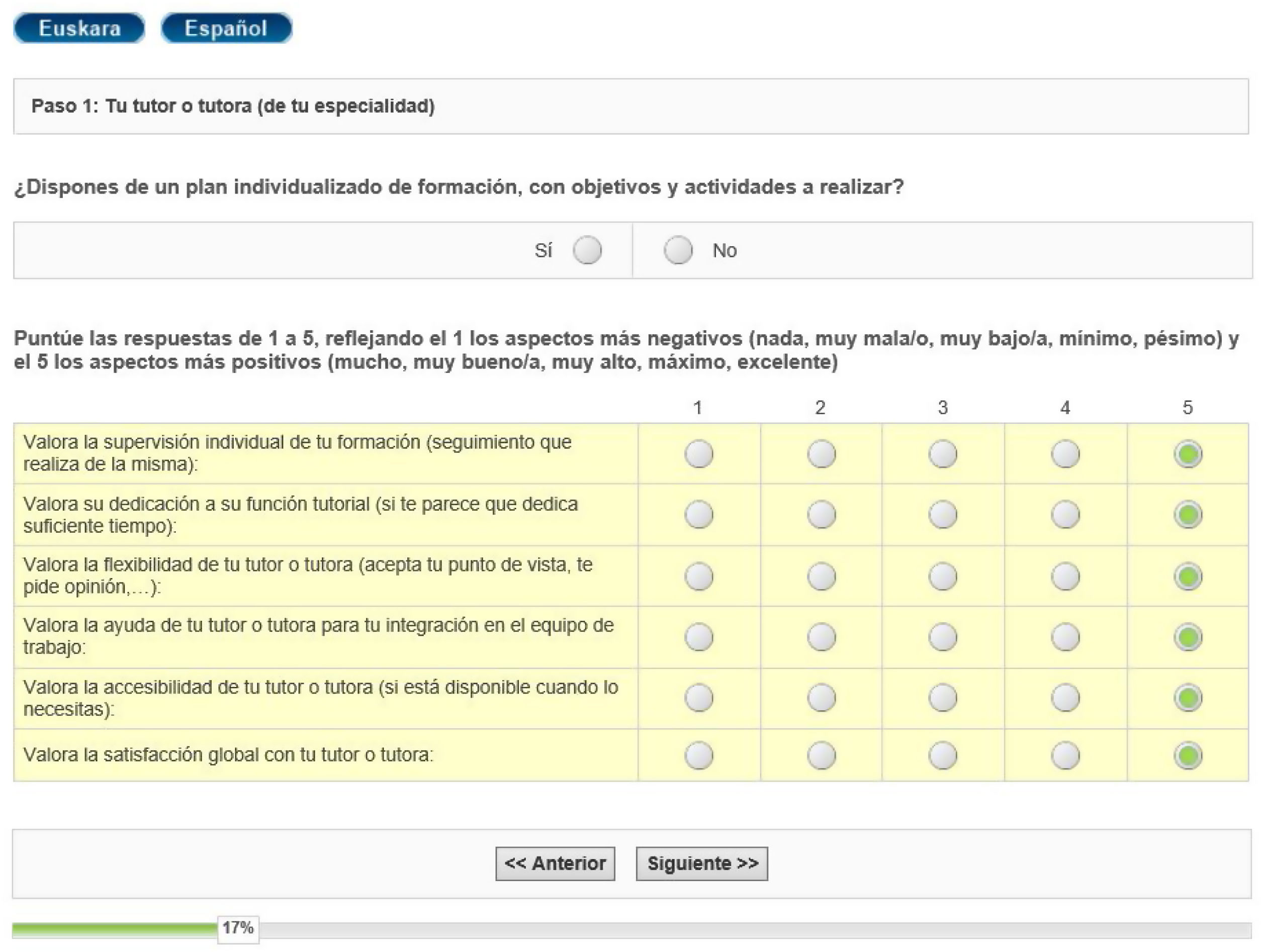Proceed with the Siguiente button
1261x952 pixels.
[702, 864]
